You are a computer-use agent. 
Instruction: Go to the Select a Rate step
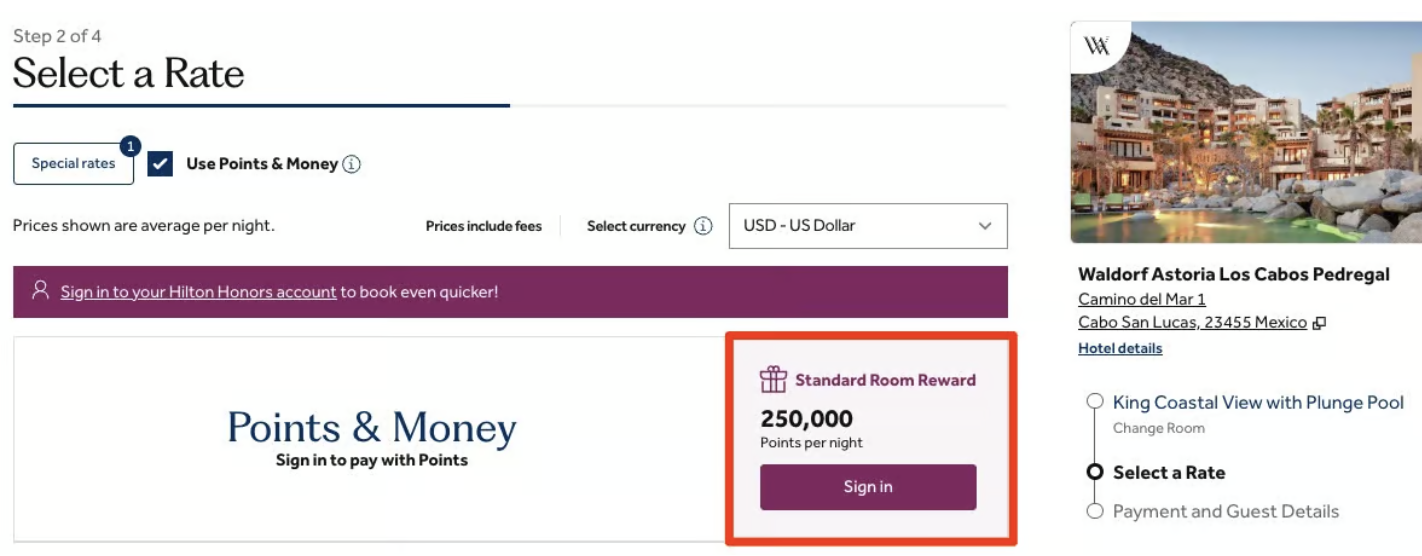tap(1169, 472)
